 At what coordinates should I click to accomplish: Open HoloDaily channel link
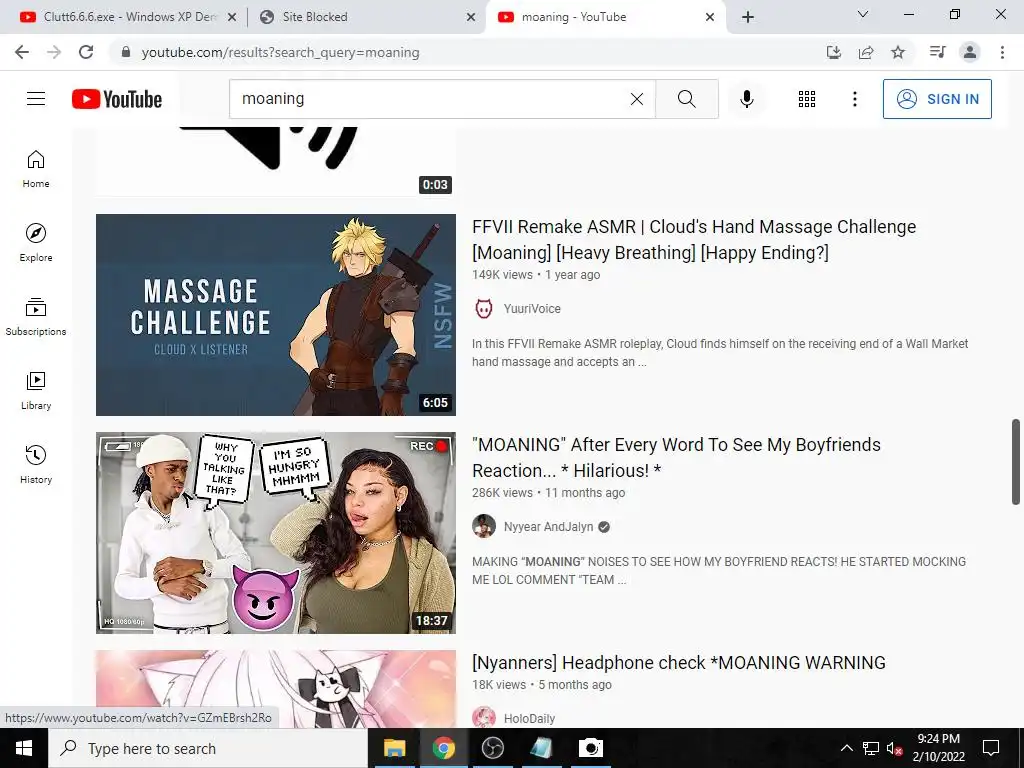pyautogui.click(x=529, y=718)
